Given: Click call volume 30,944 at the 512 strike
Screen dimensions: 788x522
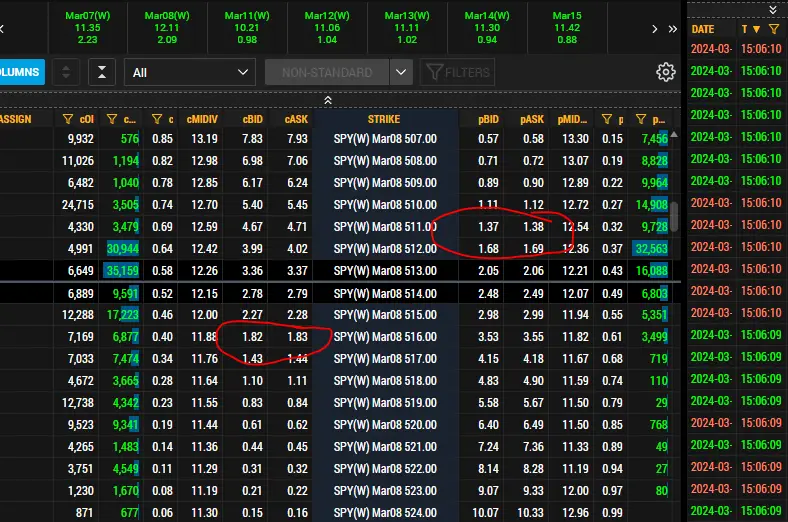Looking at the screenshot, I should (122, 249).
